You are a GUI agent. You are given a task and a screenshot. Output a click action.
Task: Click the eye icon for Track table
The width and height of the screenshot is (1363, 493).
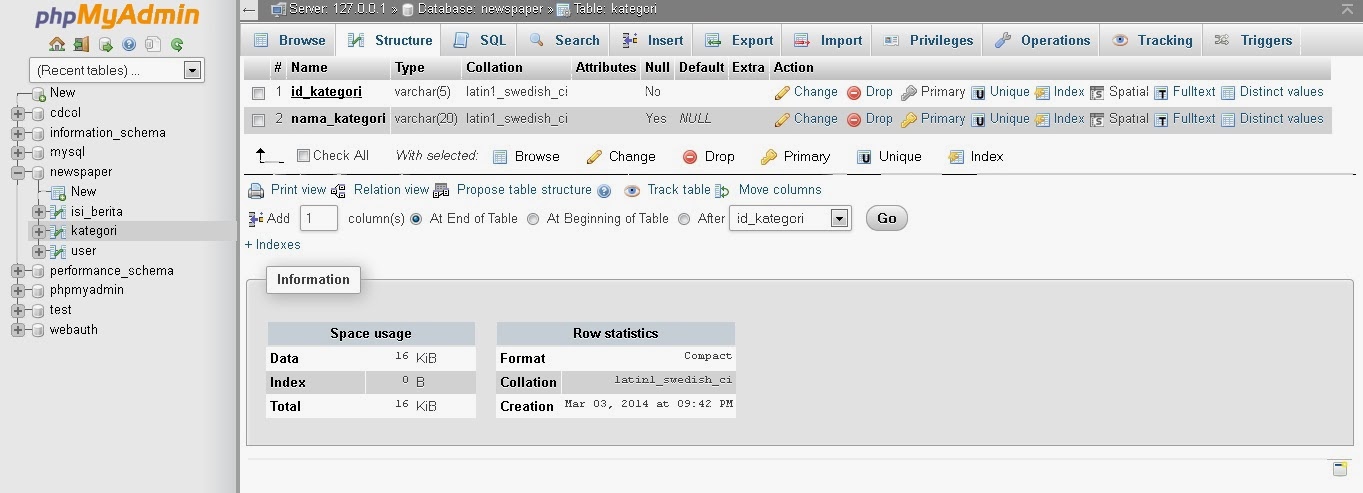tap(632, 190)
